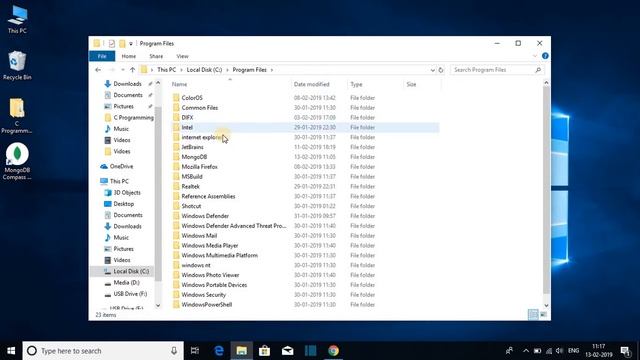The height and width of the screenshot is (360, 640).
Task: Switch to Details view layout button
Action: pos(533,314)
